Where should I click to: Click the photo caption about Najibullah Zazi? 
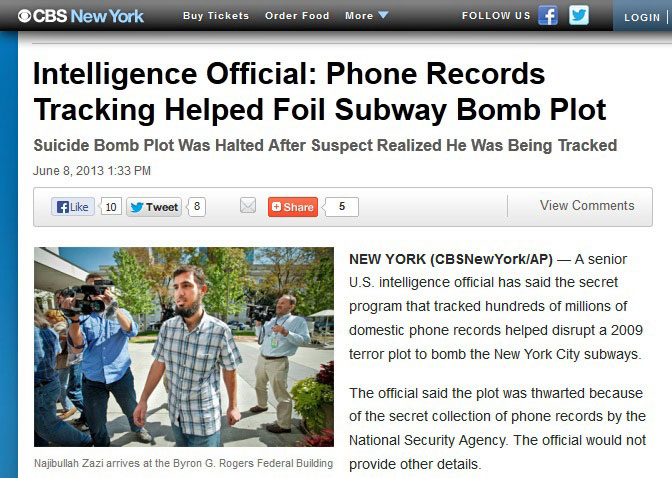pyautogui.click(x=183, y=463)
